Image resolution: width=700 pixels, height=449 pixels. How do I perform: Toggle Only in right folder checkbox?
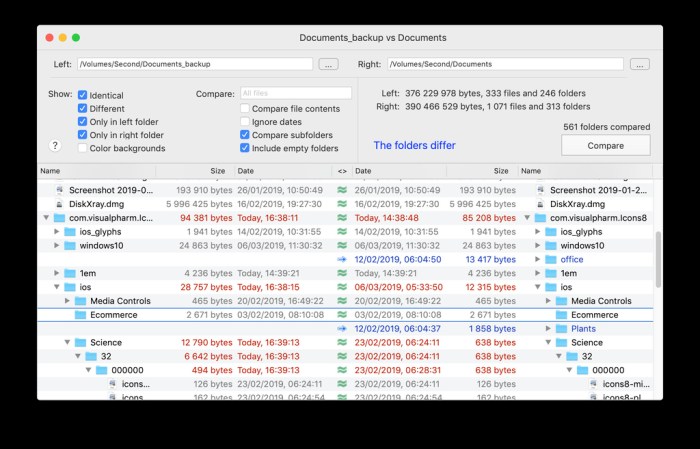tap(82, 135)
